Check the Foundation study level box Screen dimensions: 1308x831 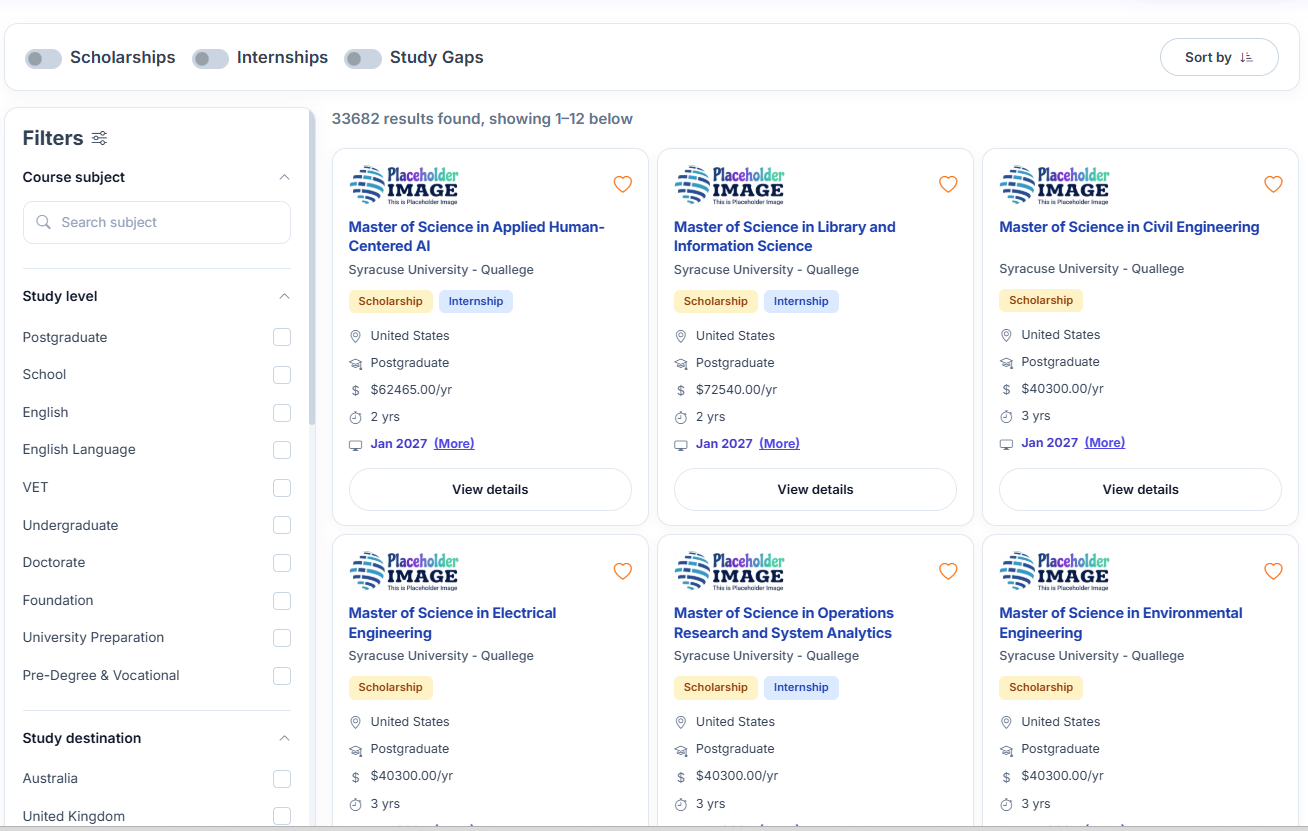point(282,601)
